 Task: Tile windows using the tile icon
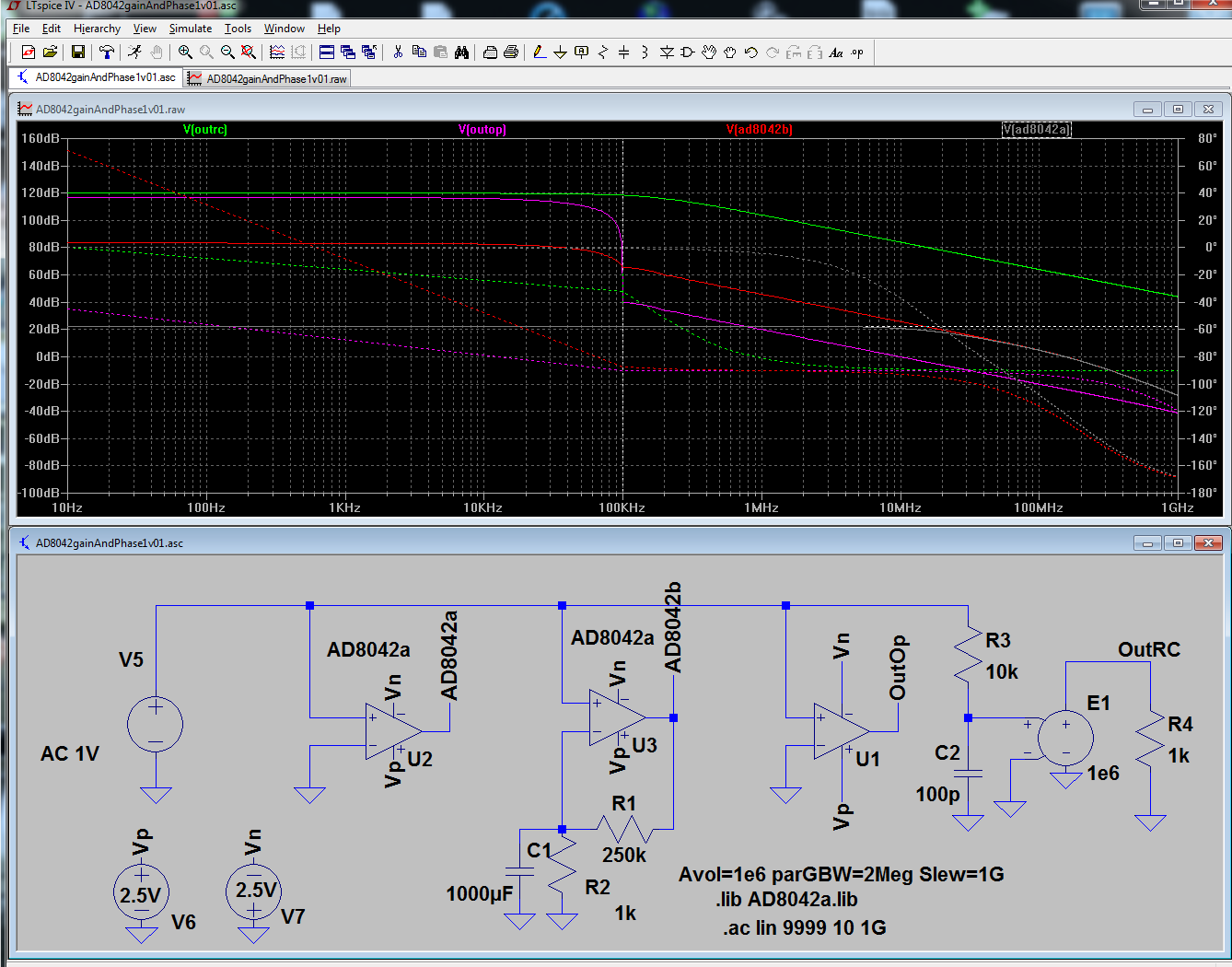pyautogui.click(x=327, y=52)
